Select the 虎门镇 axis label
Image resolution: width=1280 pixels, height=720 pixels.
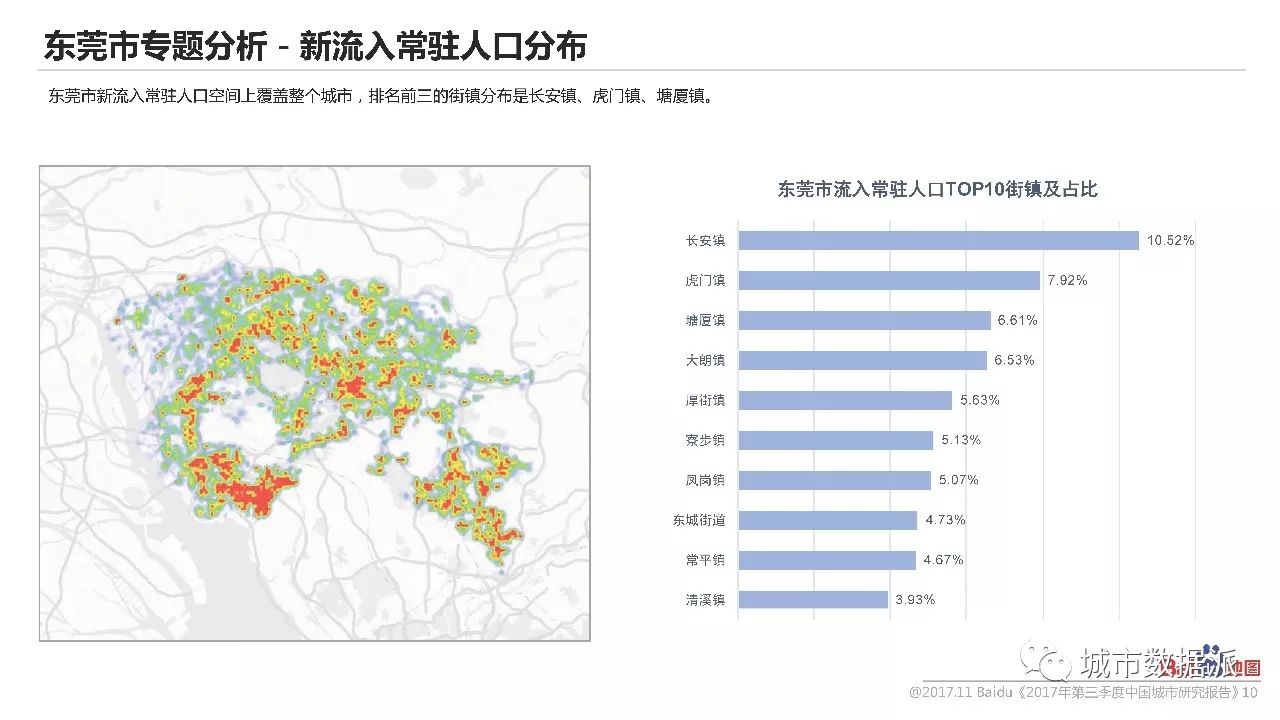point(705,280)
